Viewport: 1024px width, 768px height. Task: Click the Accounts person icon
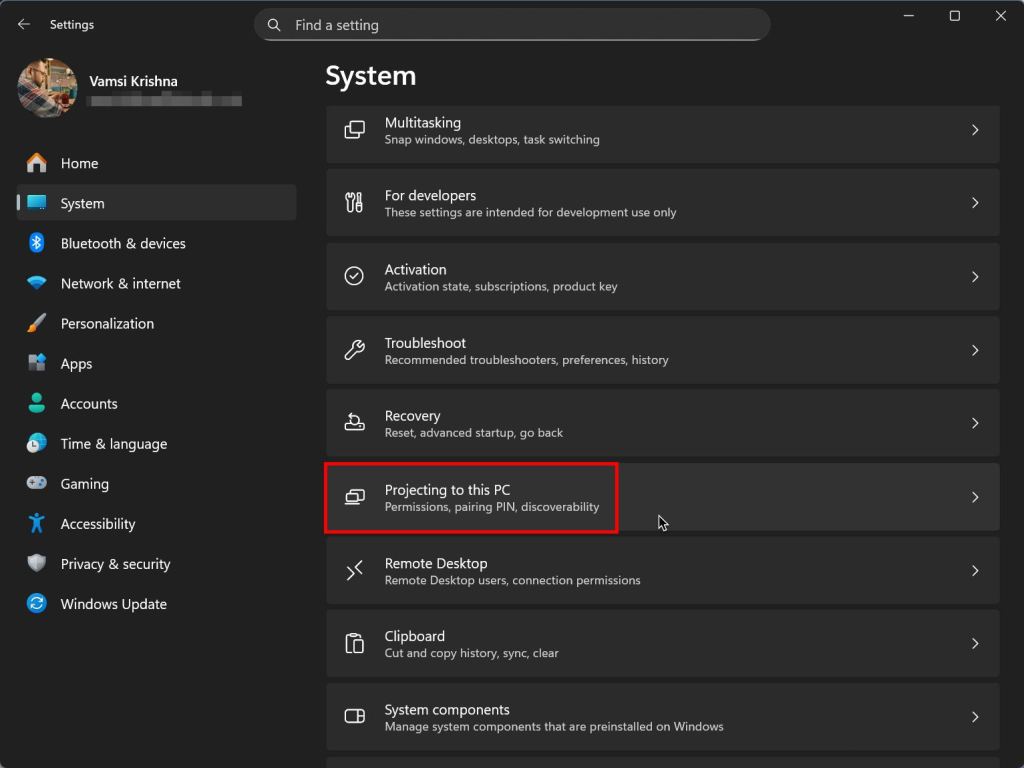click(37, 403)
